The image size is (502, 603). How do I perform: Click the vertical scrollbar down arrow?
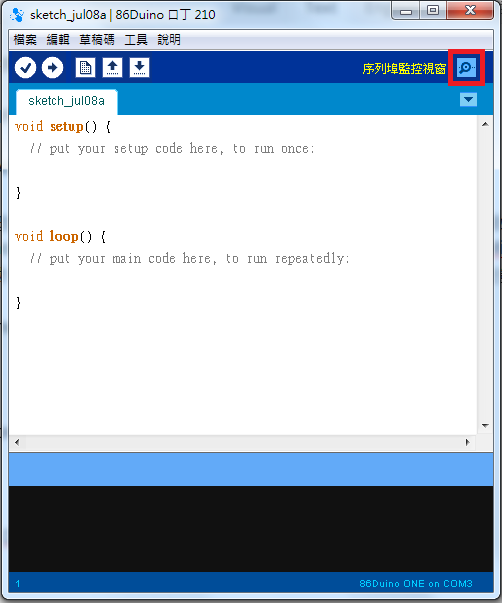pos(485,426)
